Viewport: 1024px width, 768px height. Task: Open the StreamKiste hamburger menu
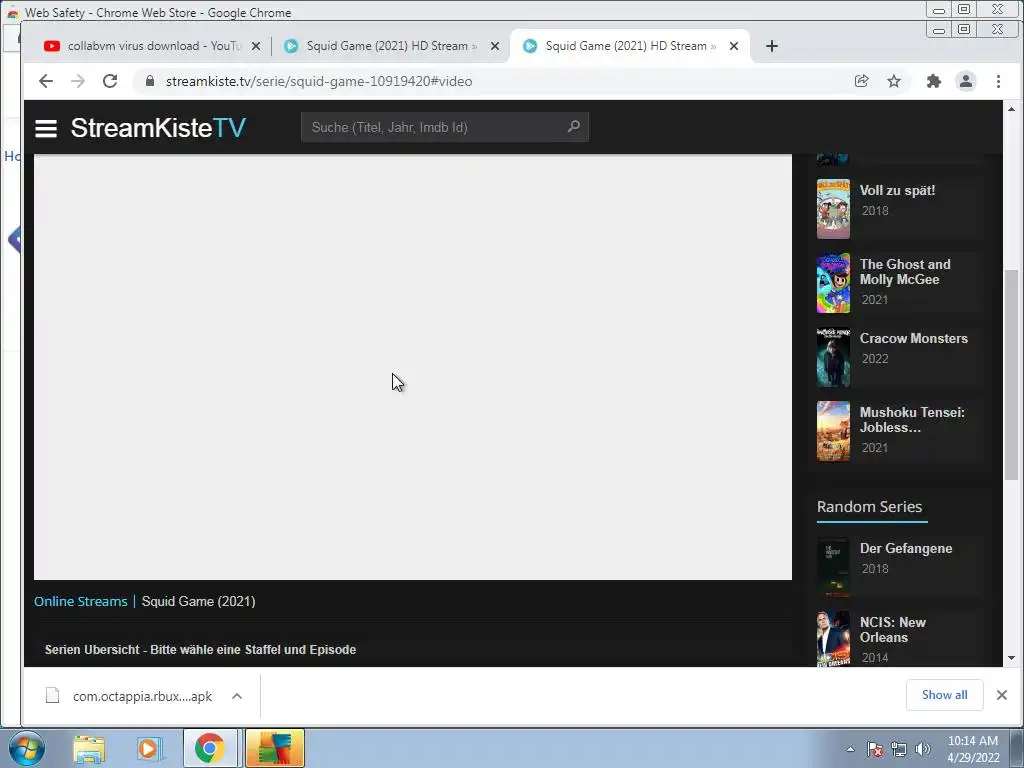click(46, 128)
